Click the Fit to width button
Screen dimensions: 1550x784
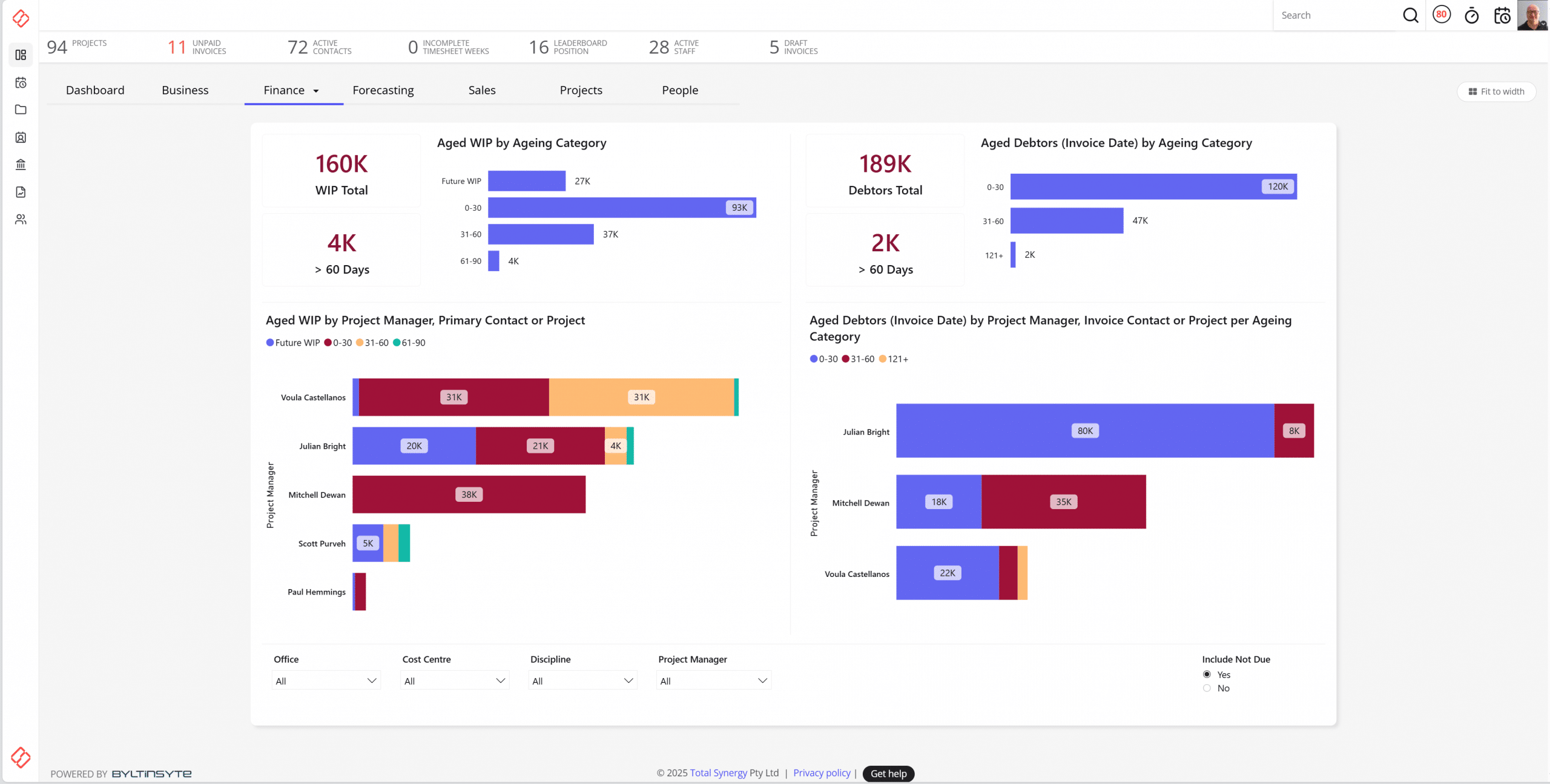(x=1496, y=91)
